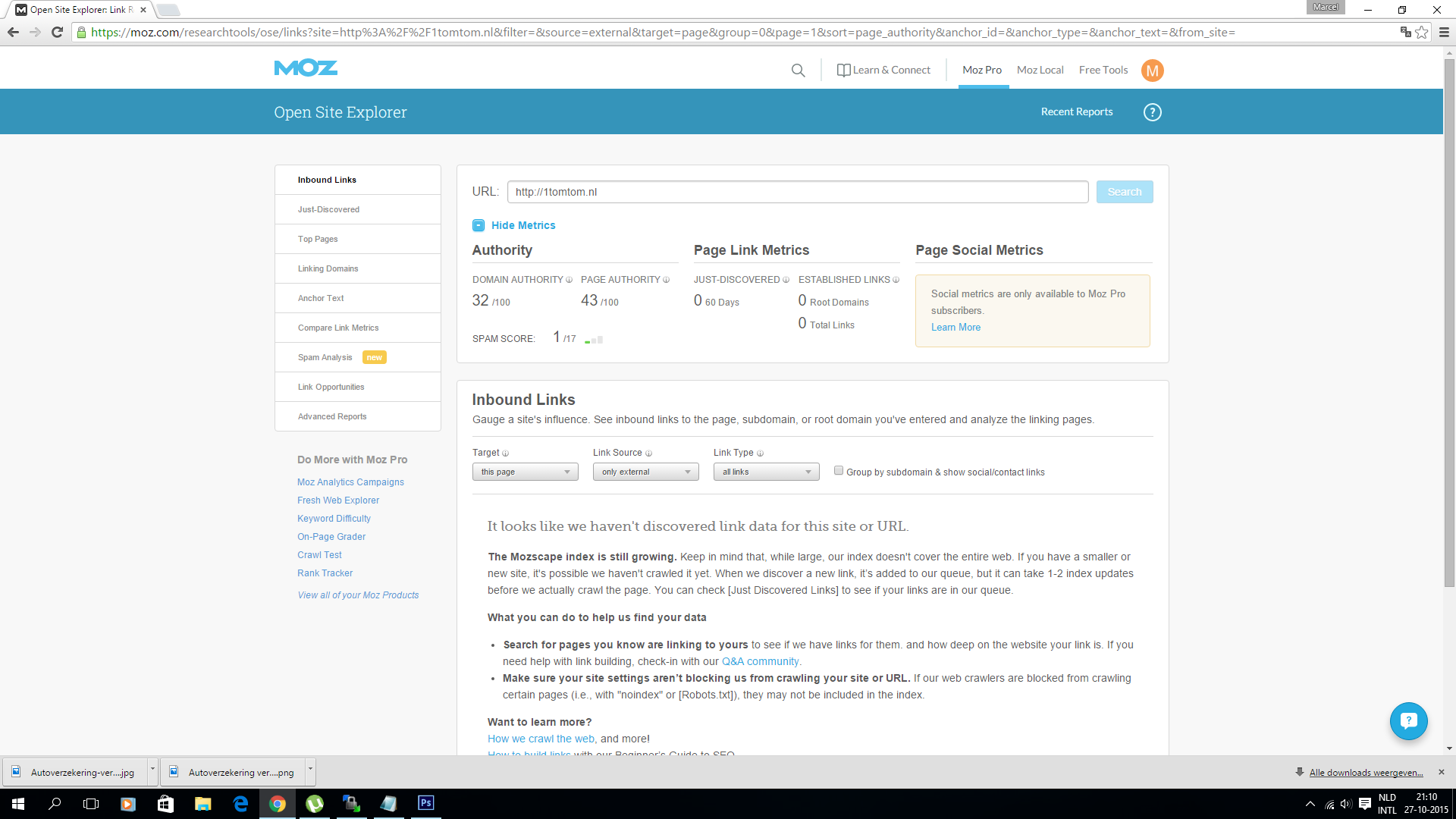Screen dimensions: 1456x819
Task: Click the Link Type info icon
Action: 761,453
